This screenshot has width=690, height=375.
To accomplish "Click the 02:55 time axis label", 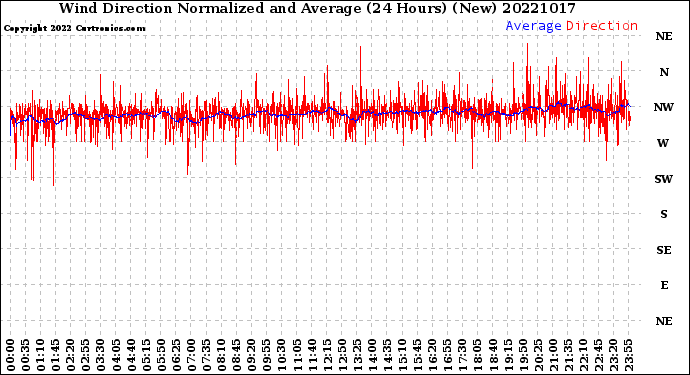I will click(86, 355).
